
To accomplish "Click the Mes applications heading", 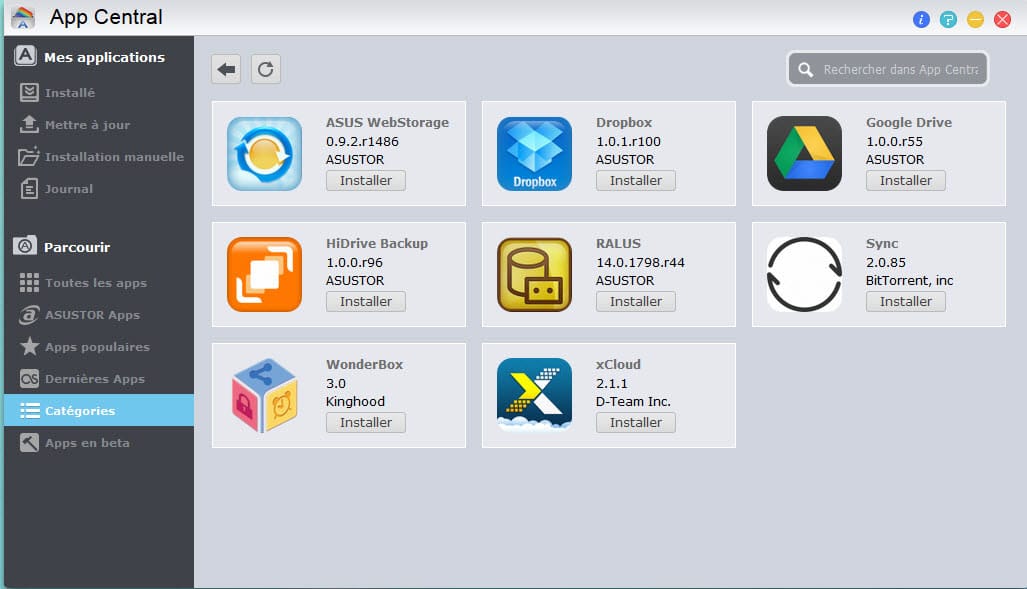I will point(104,58).
